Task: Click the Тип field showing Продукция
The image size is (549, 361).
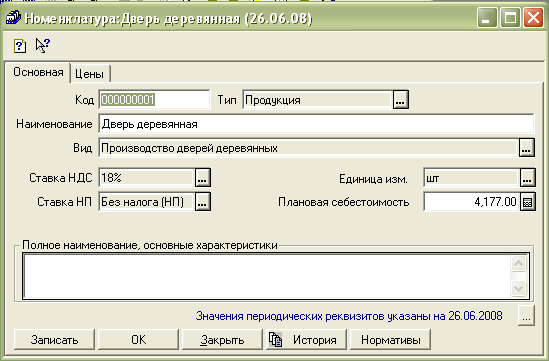Action: click(x=317, y=100)
